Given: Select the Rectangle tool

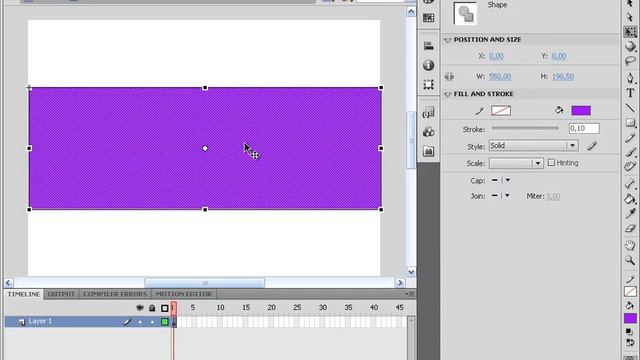Looking at the screenshot, I should click(630, 122).
